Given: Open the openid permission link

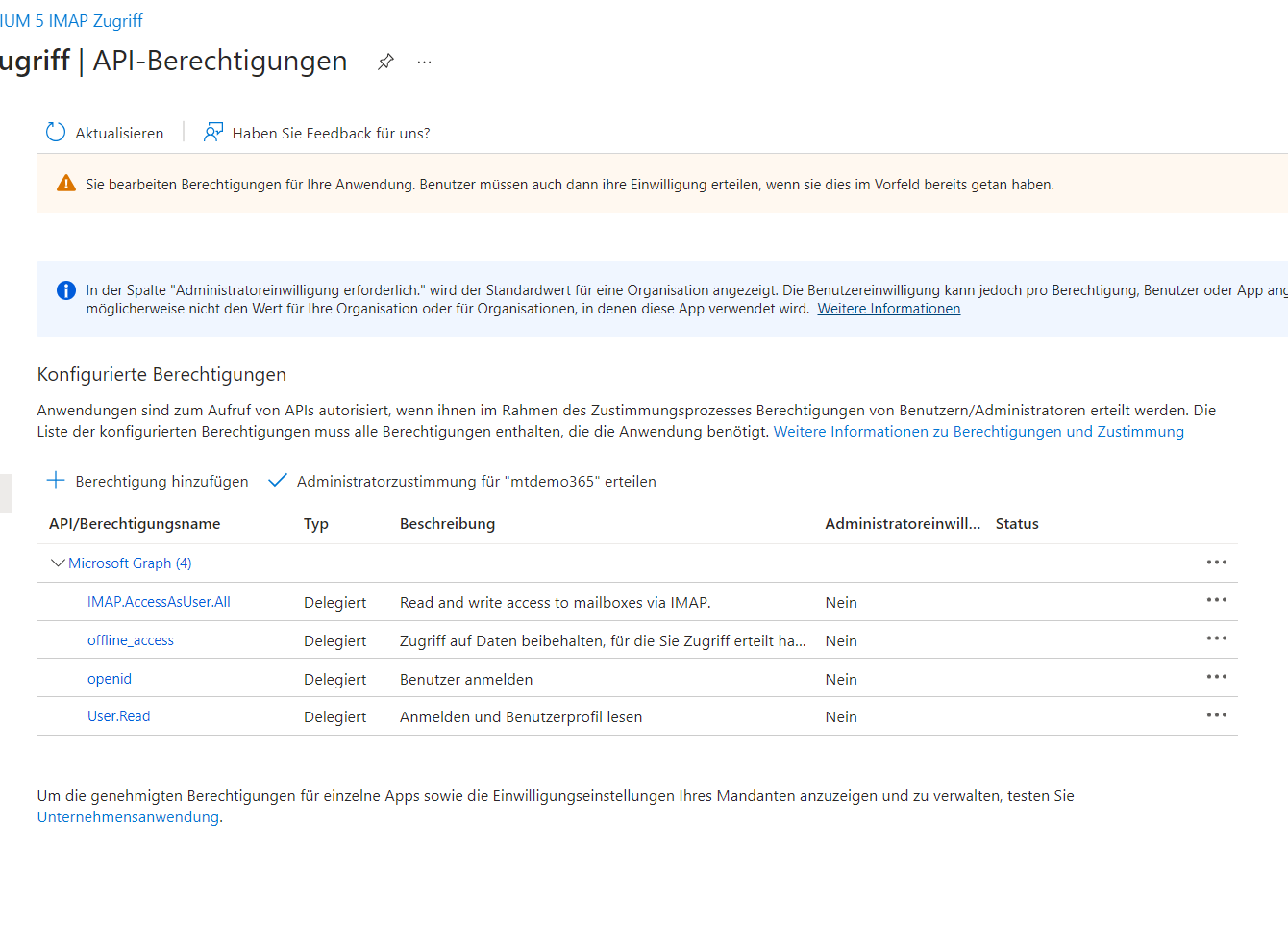Looking at the screenshot, I should [x=110, y=679].
